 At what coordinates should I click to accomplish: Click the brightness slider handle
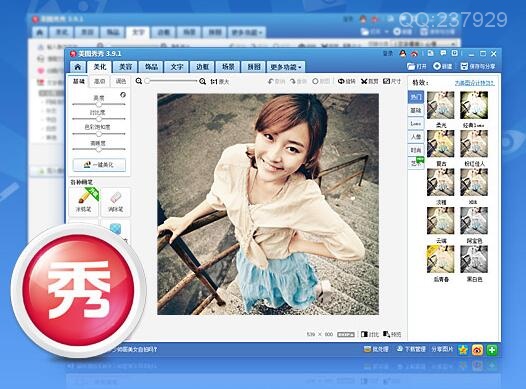point(99,104)
